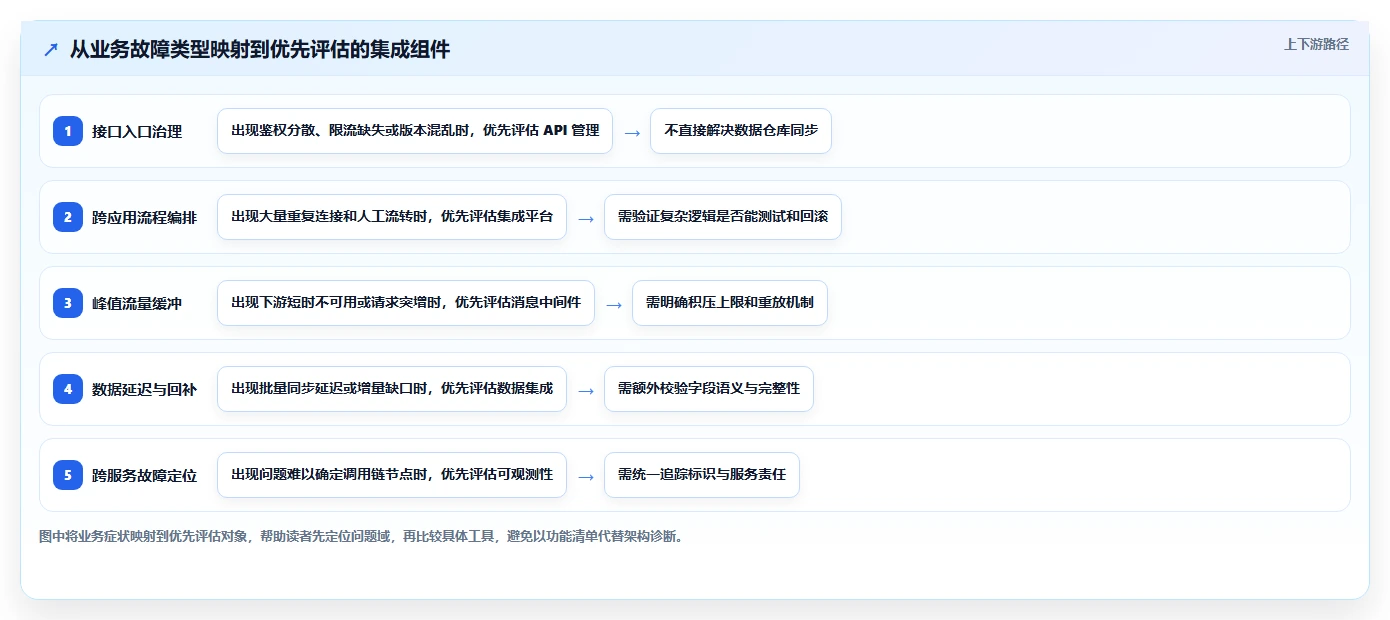The width and height of the screenshot is (1390, 620).
Task: Click the number 2 badge for 跨应用流程编排
Action: pos(68,217)
